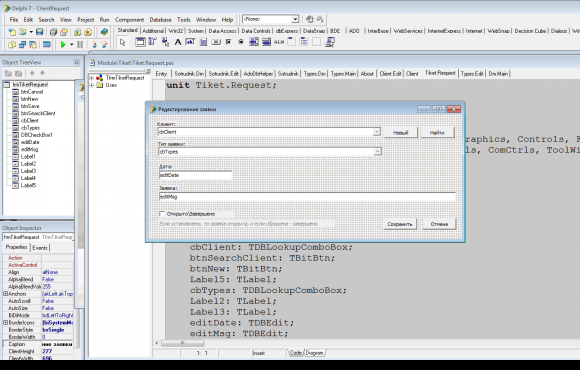580x370 pixels.
Task: Open the cbClient combo box dropdown
Action: [x=377, y=132]
